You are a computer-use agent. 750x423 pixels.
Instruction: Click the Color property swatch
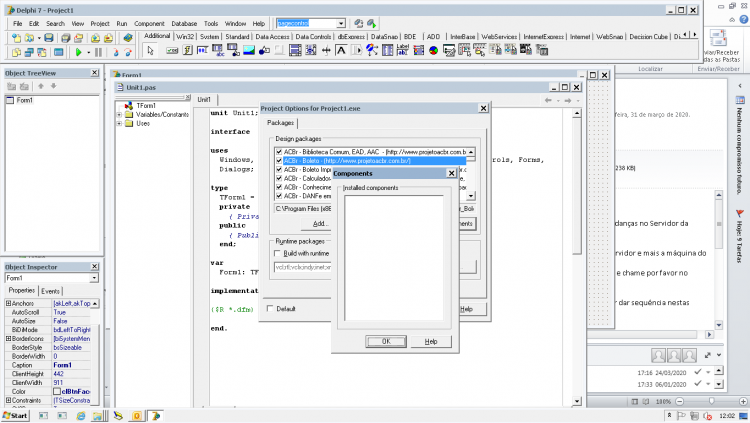[57, 392]
